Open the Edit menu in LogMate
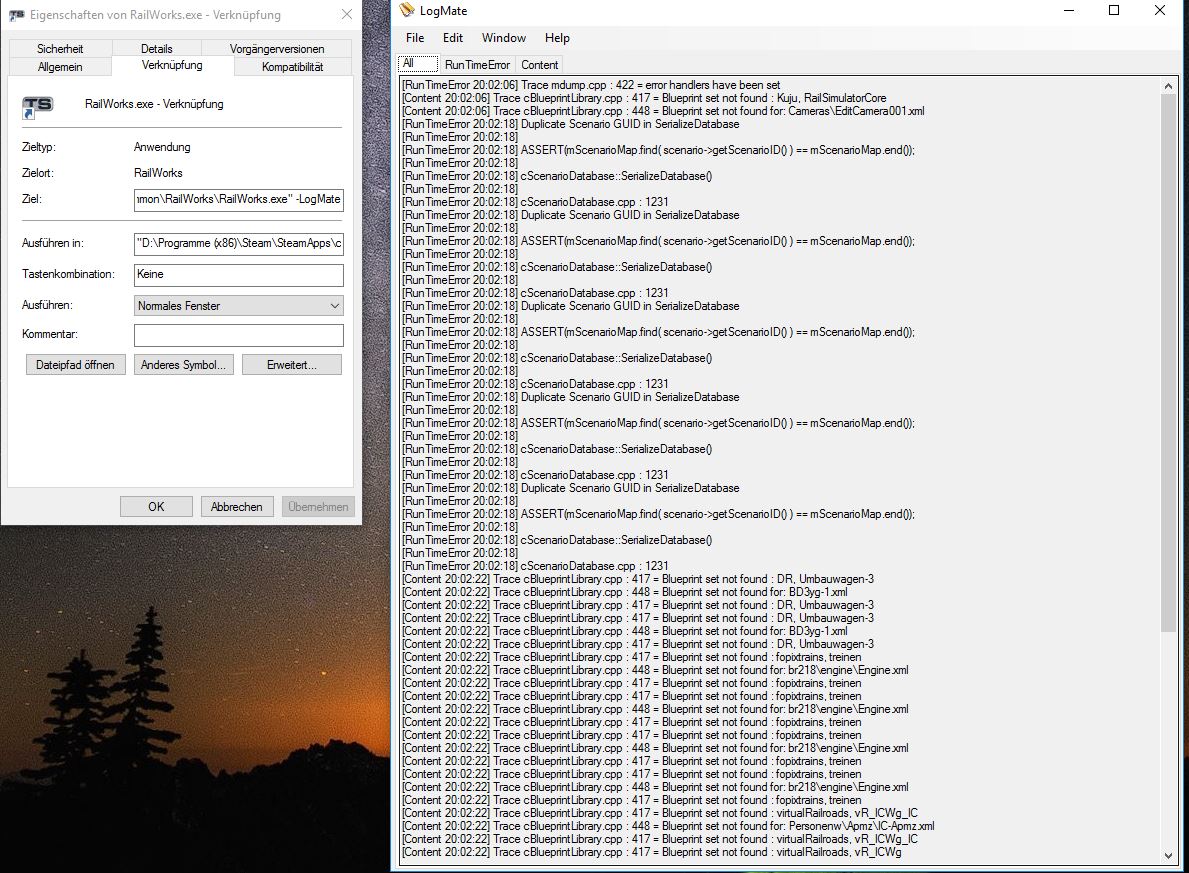This screenshot has height=873, width=1189. click(453, 38)
